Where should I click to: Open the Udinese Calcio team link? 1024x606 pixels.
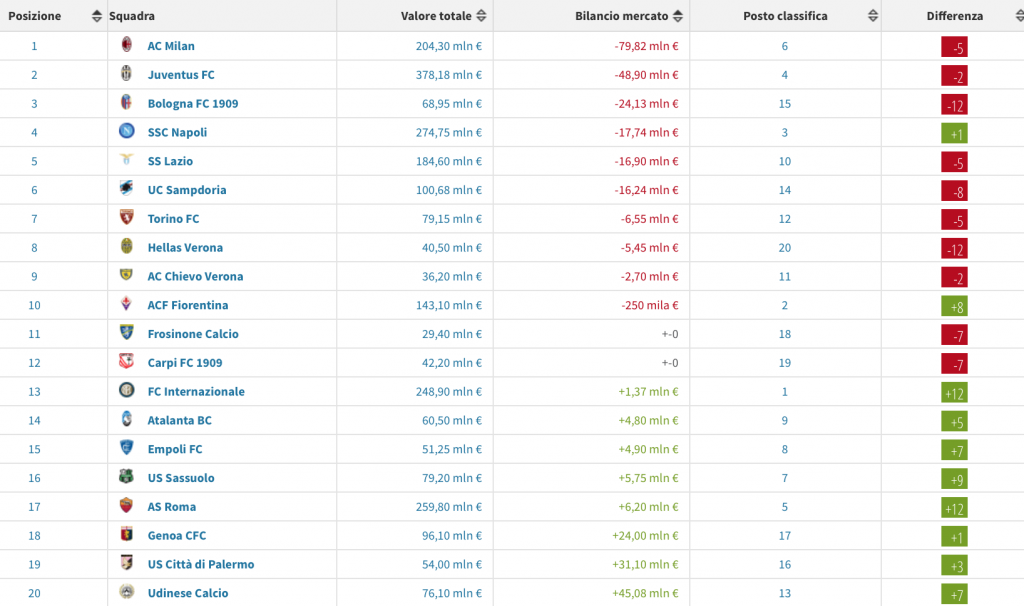click(187, 593)
